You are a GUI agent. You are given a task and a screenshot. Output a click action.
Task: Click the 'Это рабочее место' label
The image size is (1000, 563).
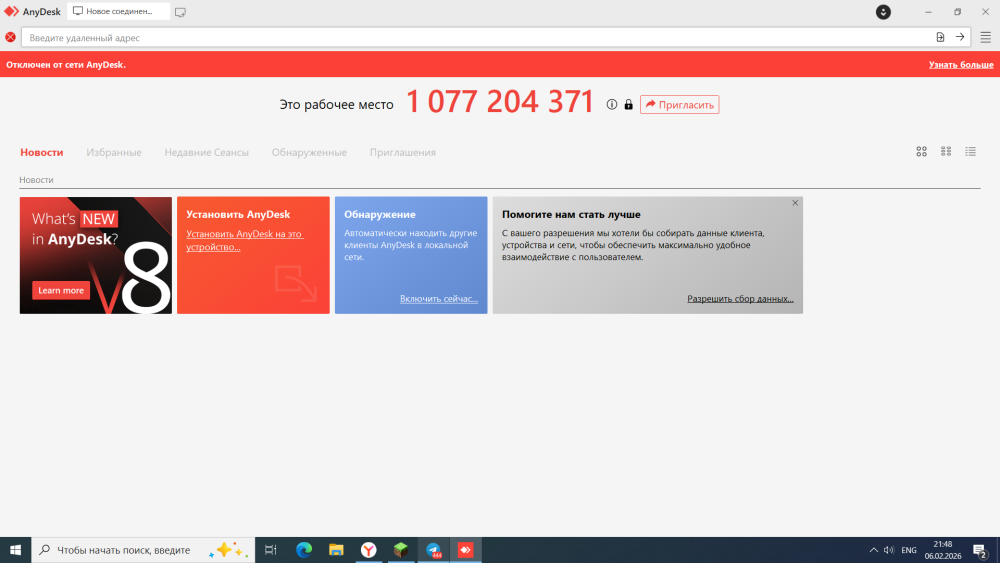click(336, 105)
